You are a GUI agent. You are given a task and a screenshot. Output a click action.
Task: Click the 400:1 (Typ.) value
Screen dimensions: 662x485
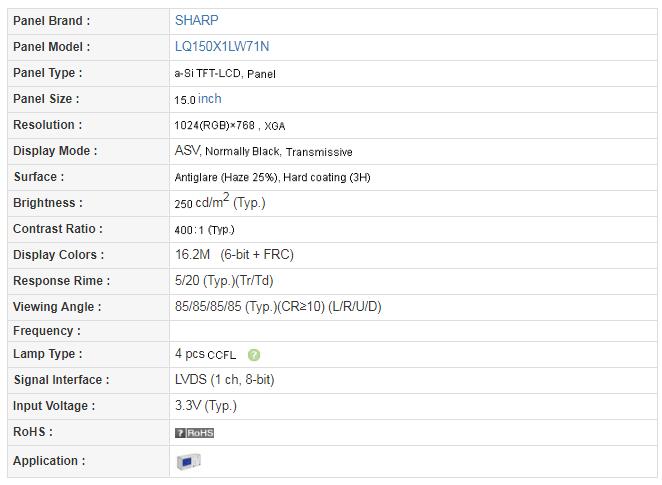(x=204, y=230)
